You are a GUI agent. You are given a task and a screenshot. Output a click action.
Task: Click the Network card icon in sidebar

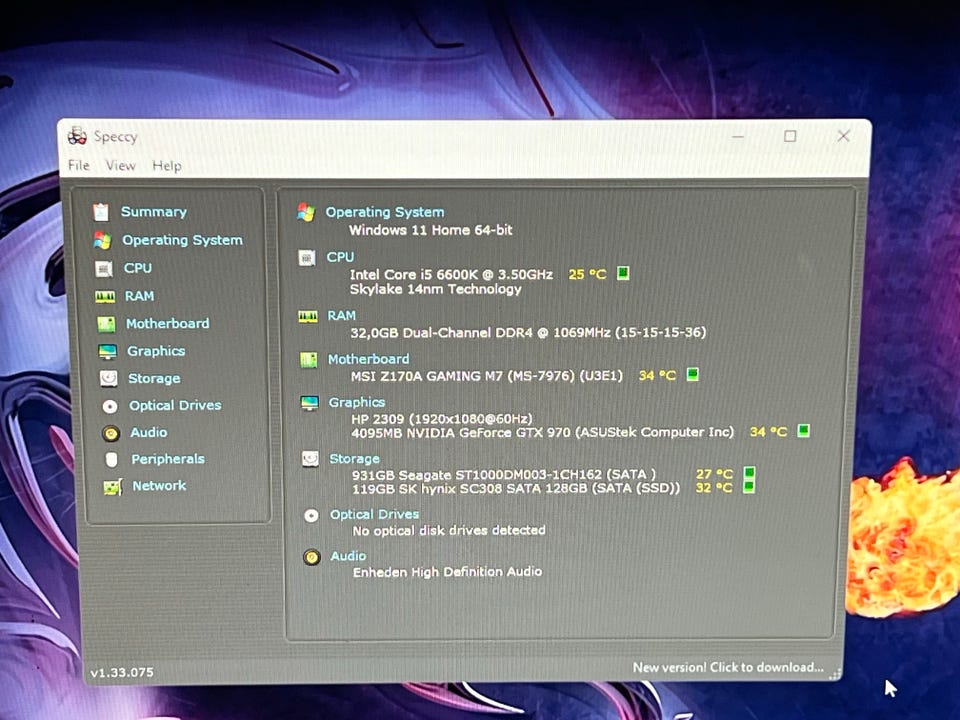[113, 487]
